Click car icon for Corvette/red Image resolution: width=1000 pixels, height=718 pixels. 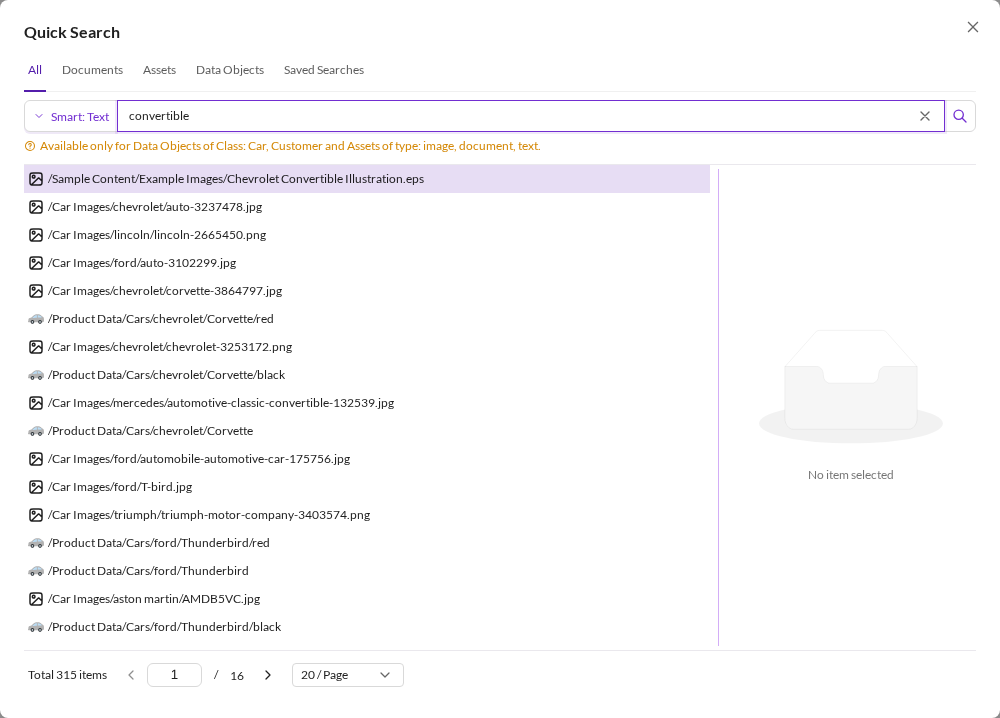36,319
